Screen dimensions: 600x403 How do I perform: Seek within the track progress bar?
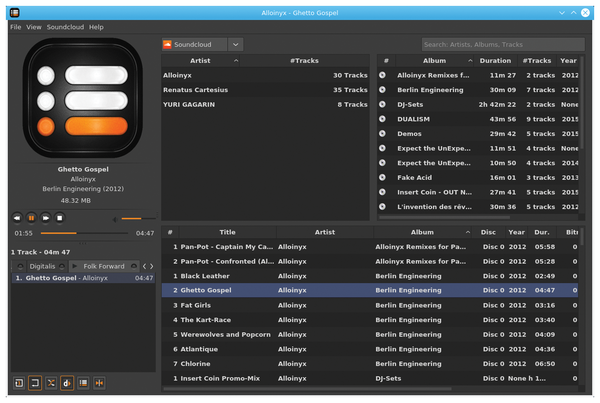pyautogui.click(x=84, y=233)
